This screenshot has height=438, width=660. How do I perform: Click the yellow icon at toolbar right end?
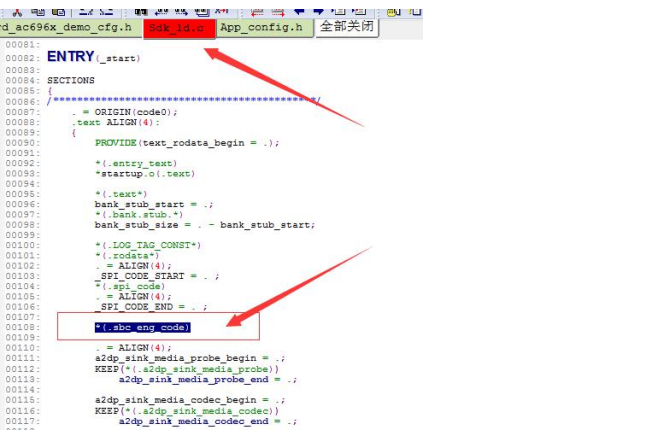coord(393,12)
